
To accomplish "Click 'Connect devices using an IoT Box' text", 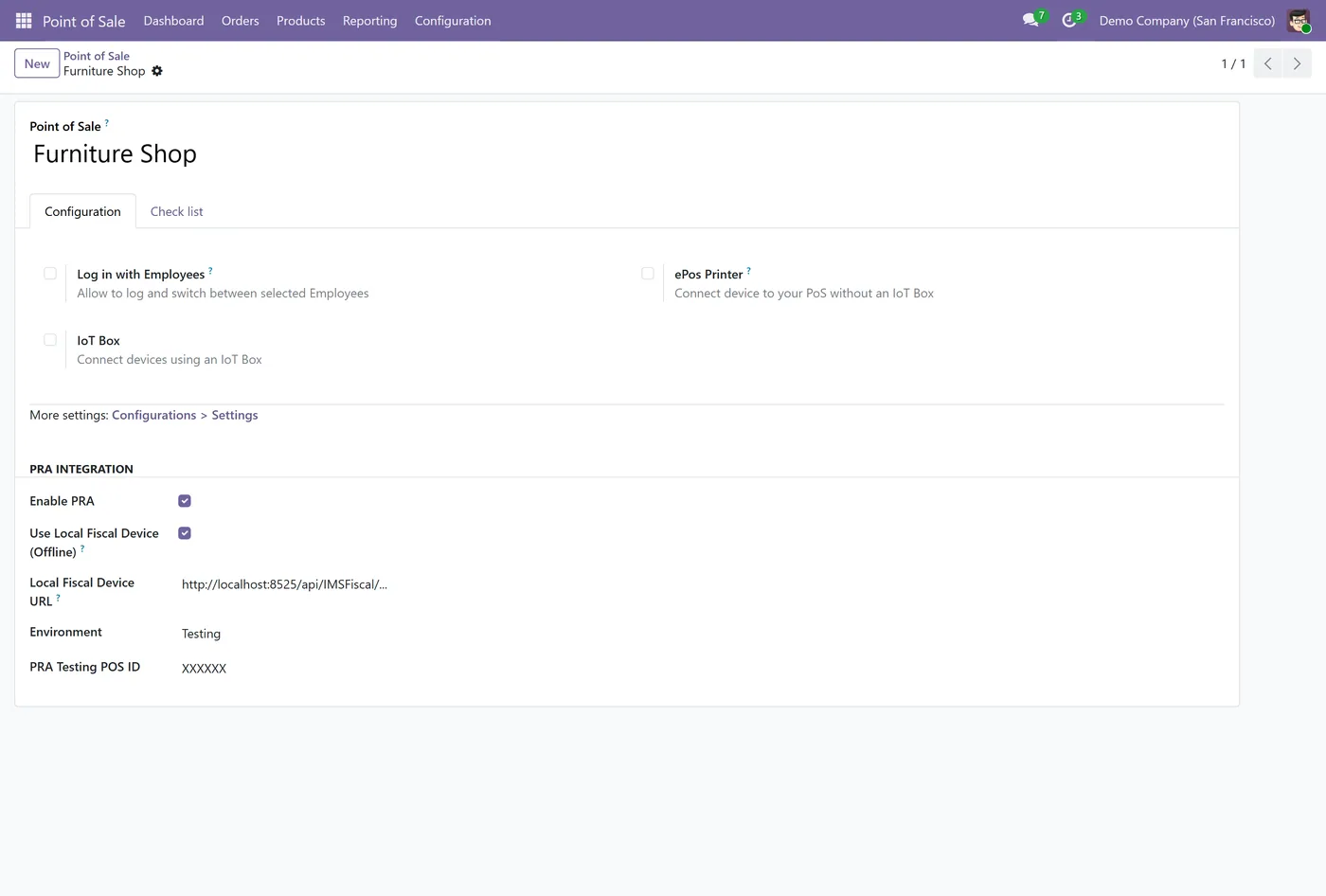I will click(x=170, y=360).
